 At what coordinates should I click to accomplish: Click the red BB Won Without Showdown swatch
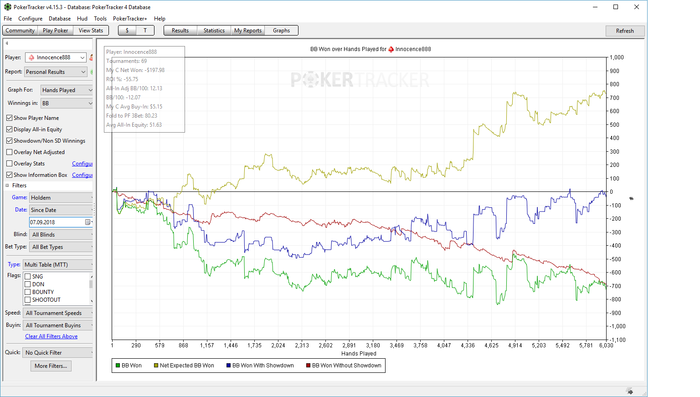(x=308, y=365)
